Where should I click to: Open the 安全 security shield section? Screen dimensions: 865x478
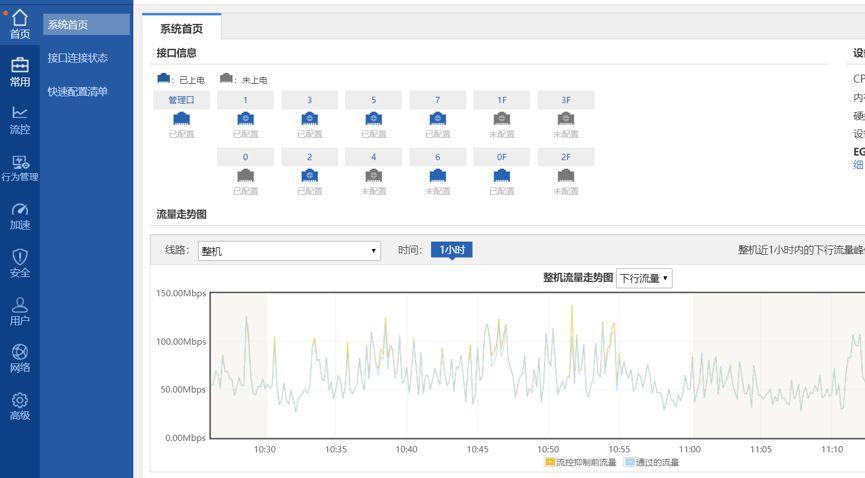point(20,264)
